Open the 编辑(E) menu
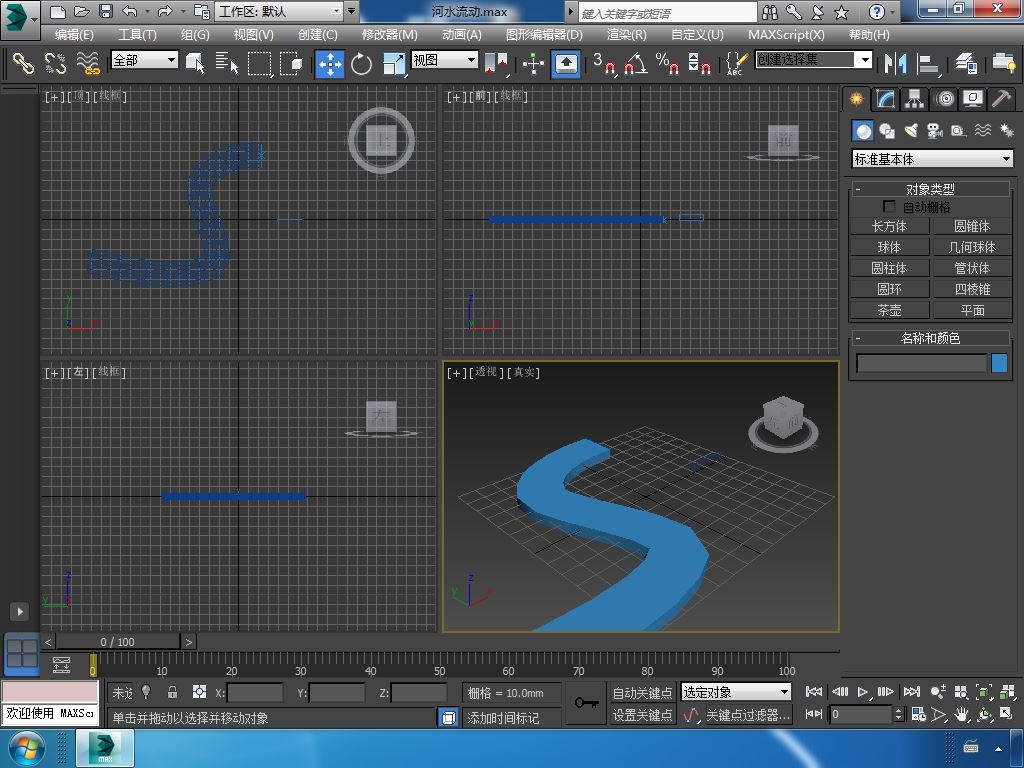Viewport: 1024px width, 768px height. 74,35
